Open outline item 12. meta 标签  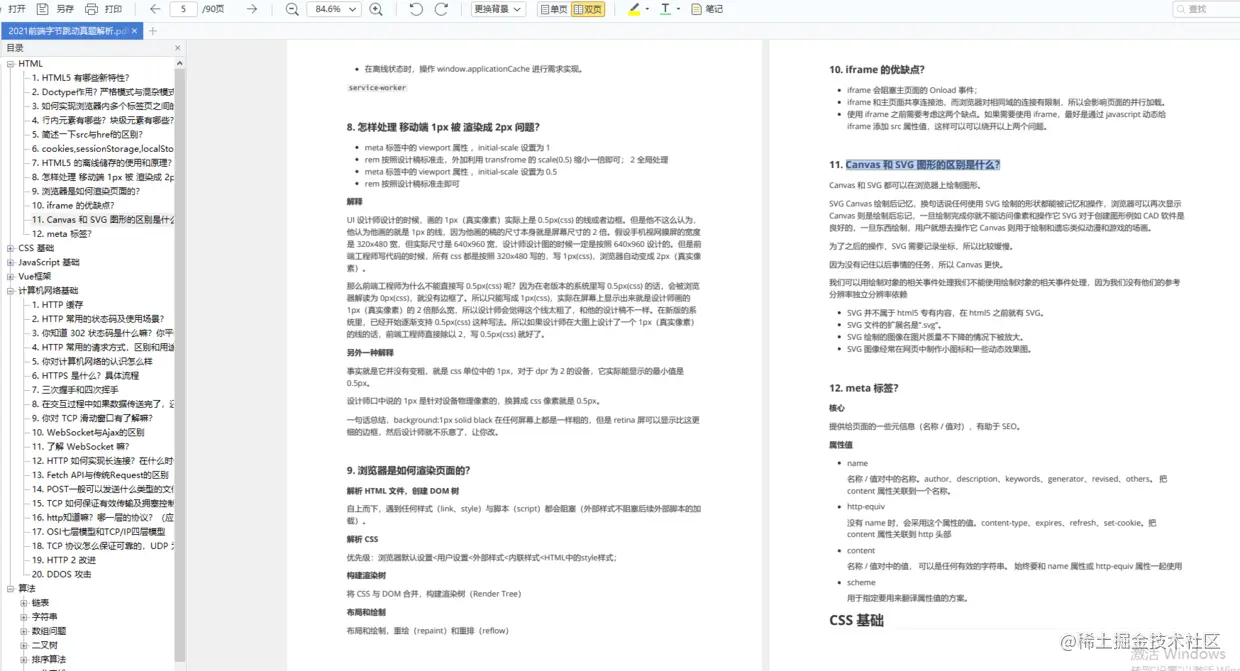click(x=62, y=233)
